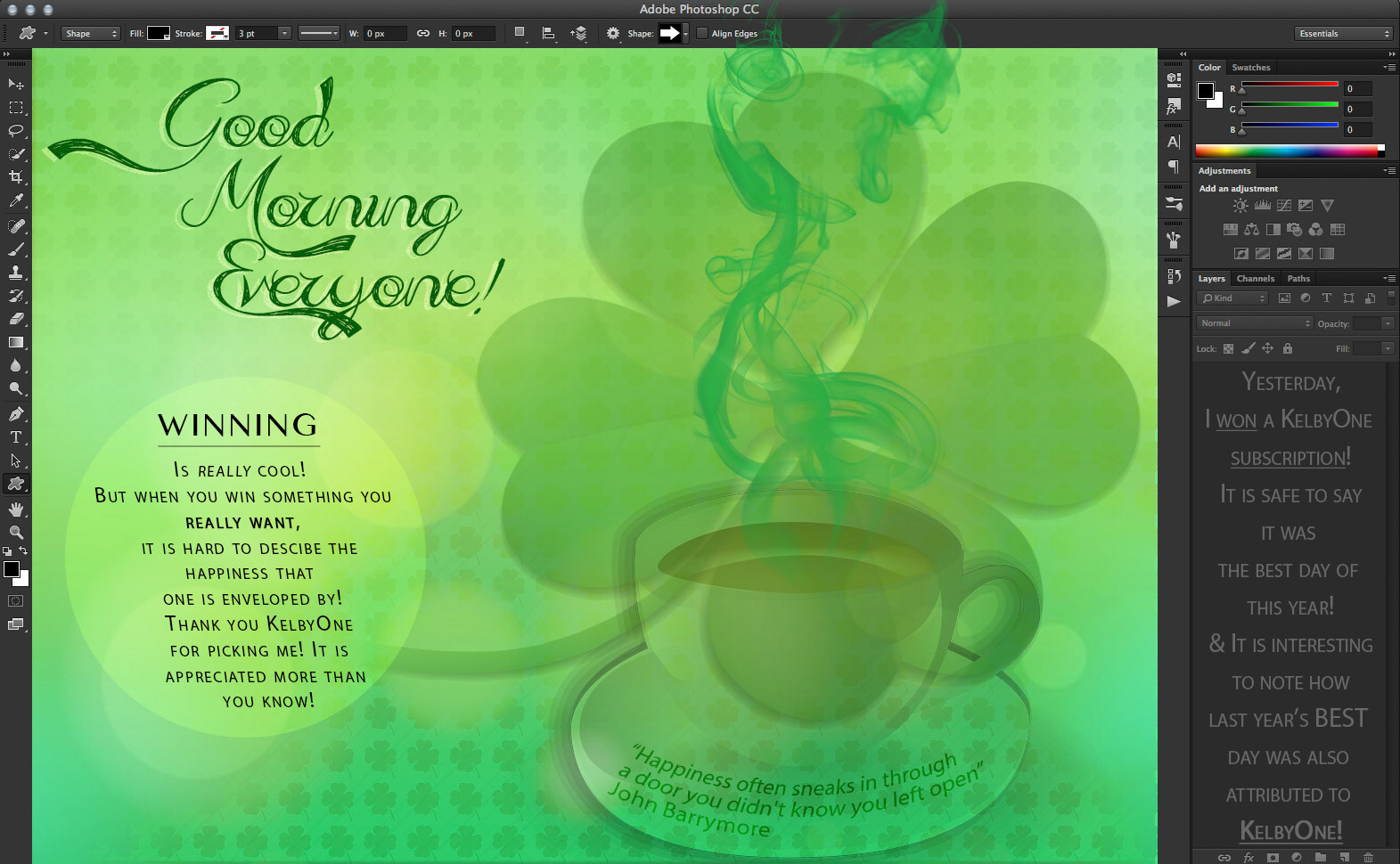Select the Eraser tool
Image resolution: width=1400 pixels, height=864 pixels.
coord(16,319)
